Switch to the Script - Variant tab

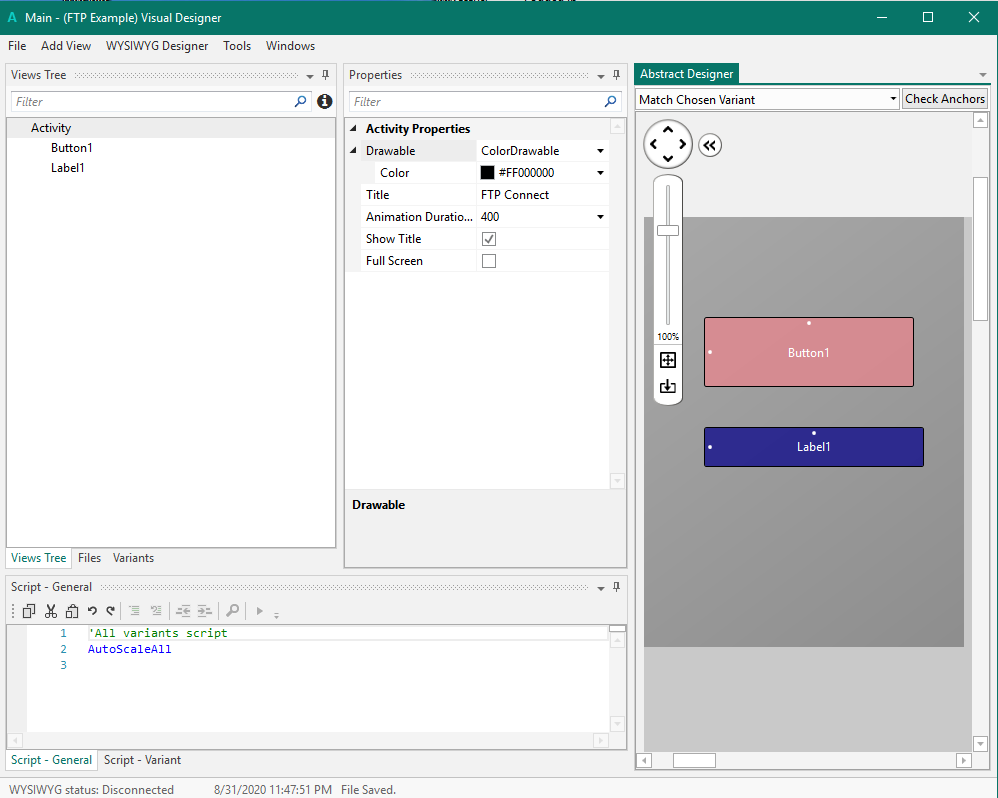point(141,760)
